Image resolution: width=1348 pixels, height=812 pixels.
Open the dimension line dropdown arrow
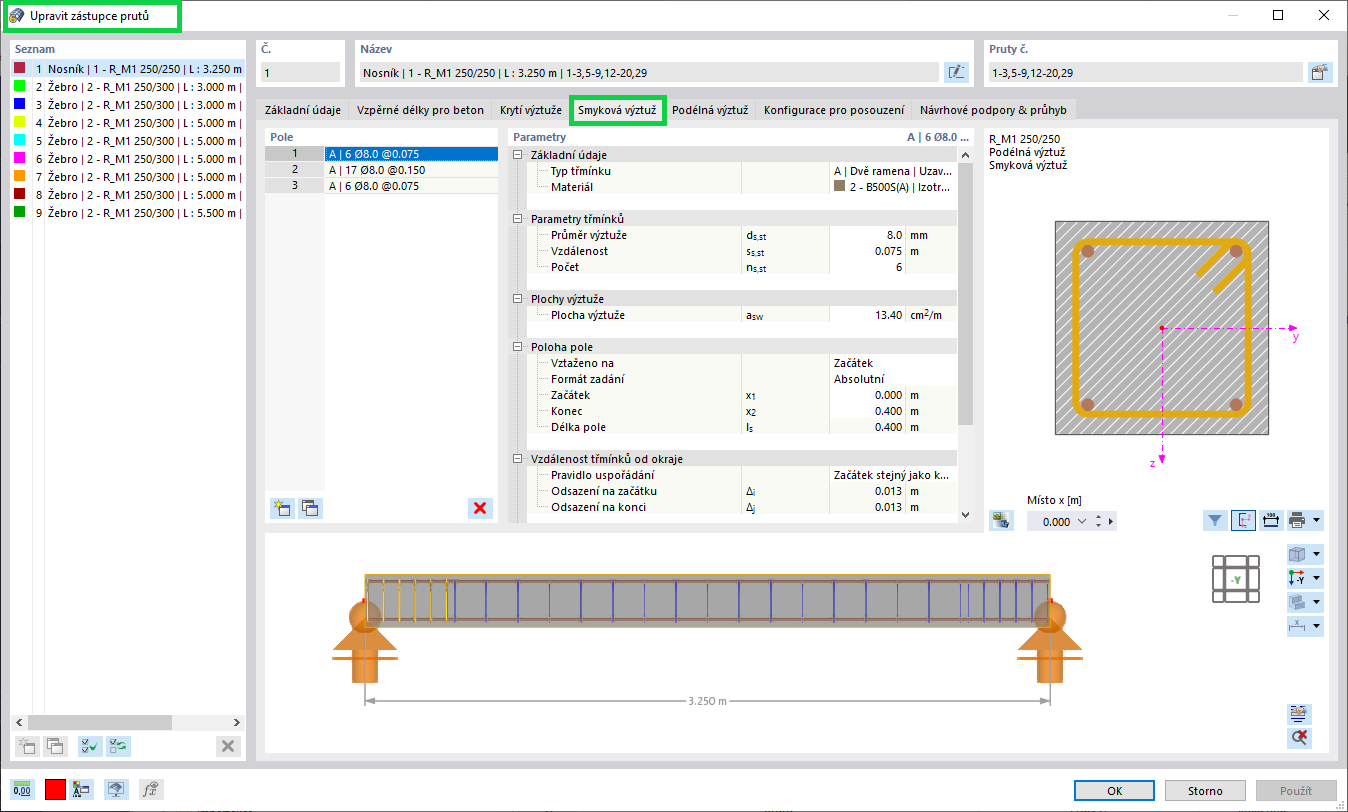click(1317, 626)
